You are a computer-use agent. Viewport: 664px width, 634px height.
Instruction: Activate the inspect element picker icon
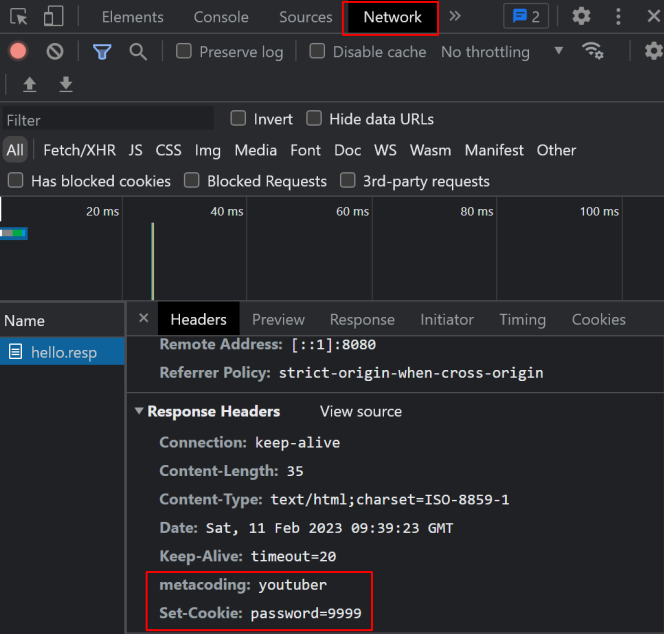point(19,17)
